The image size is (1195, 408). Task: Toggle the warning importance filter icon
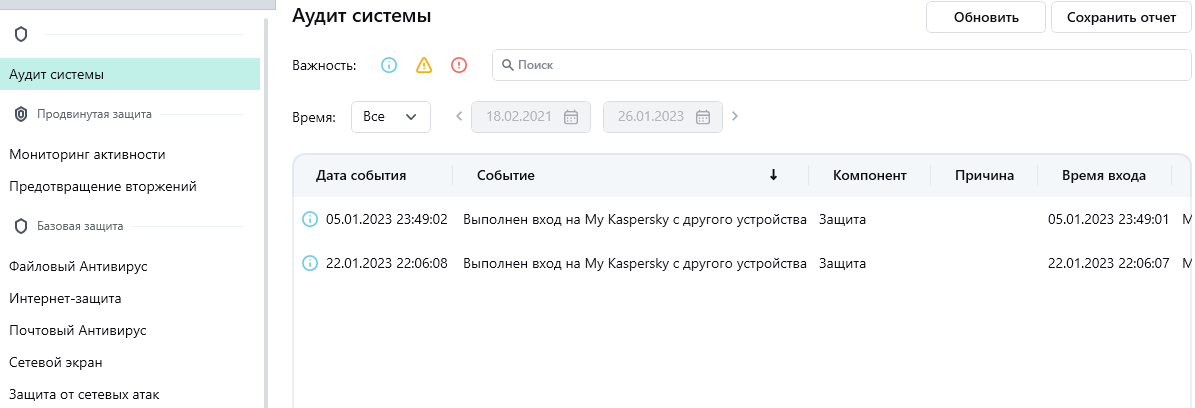[424, 65]
